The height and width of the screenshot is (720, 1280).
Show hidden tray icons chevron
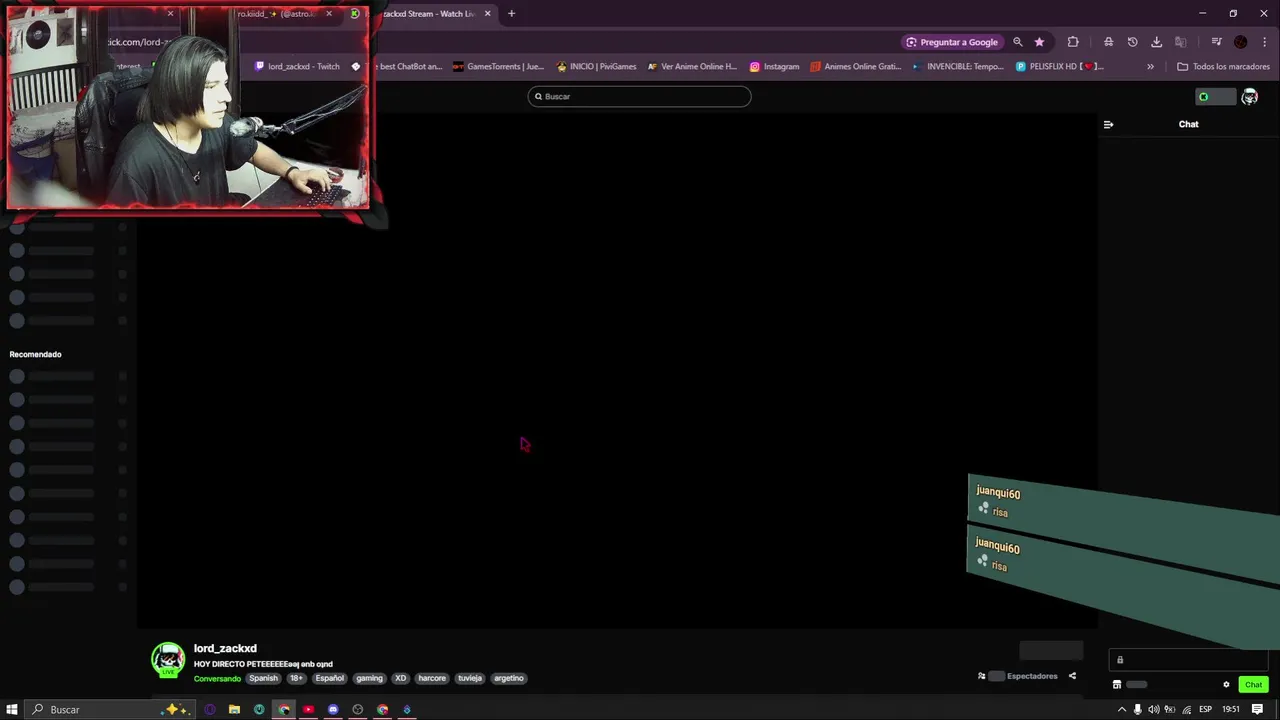1121,710
